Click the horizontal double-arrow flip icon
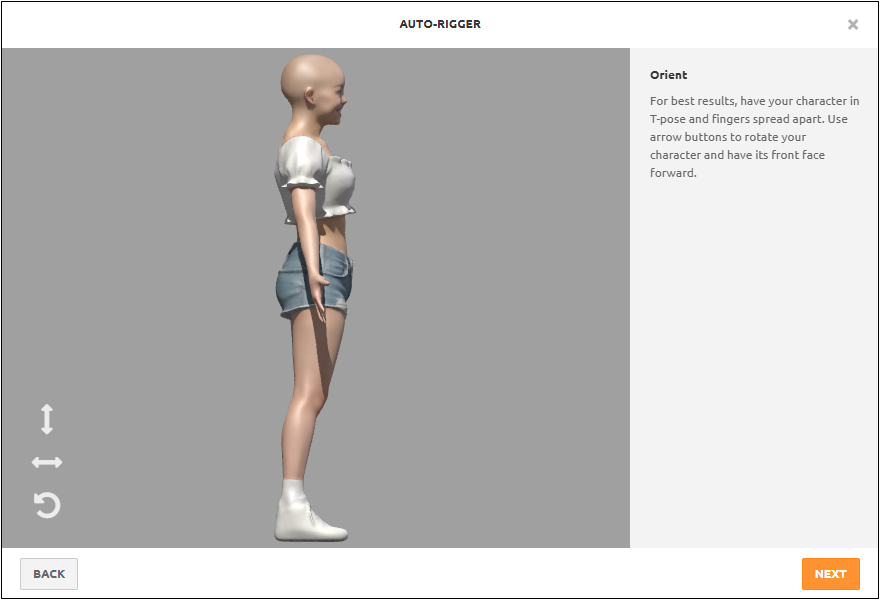 point(47,462)
